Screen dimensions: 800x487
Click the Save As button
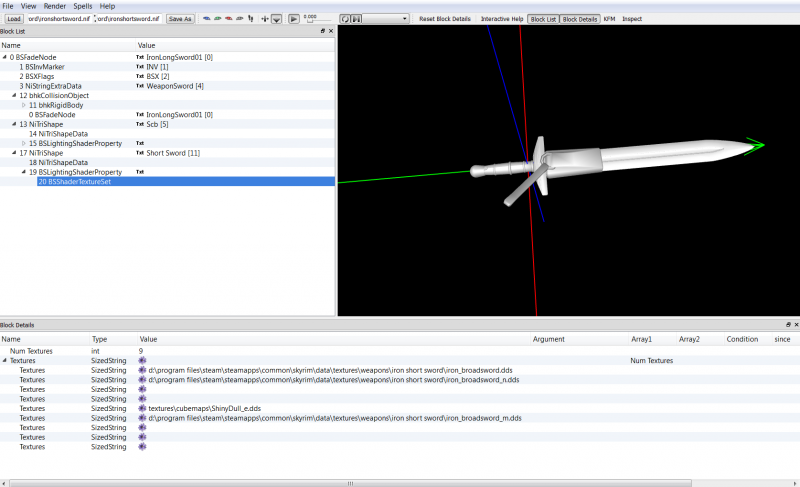tap(180, 19)
